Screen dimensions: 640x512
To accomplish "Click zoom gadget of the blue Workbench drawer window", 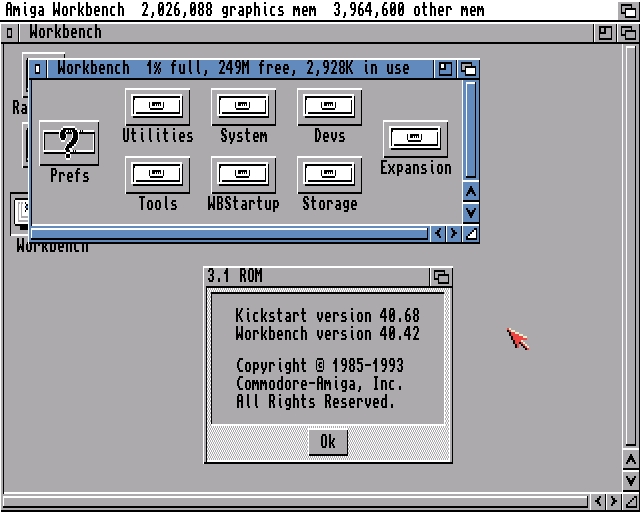I will point(445,69).
